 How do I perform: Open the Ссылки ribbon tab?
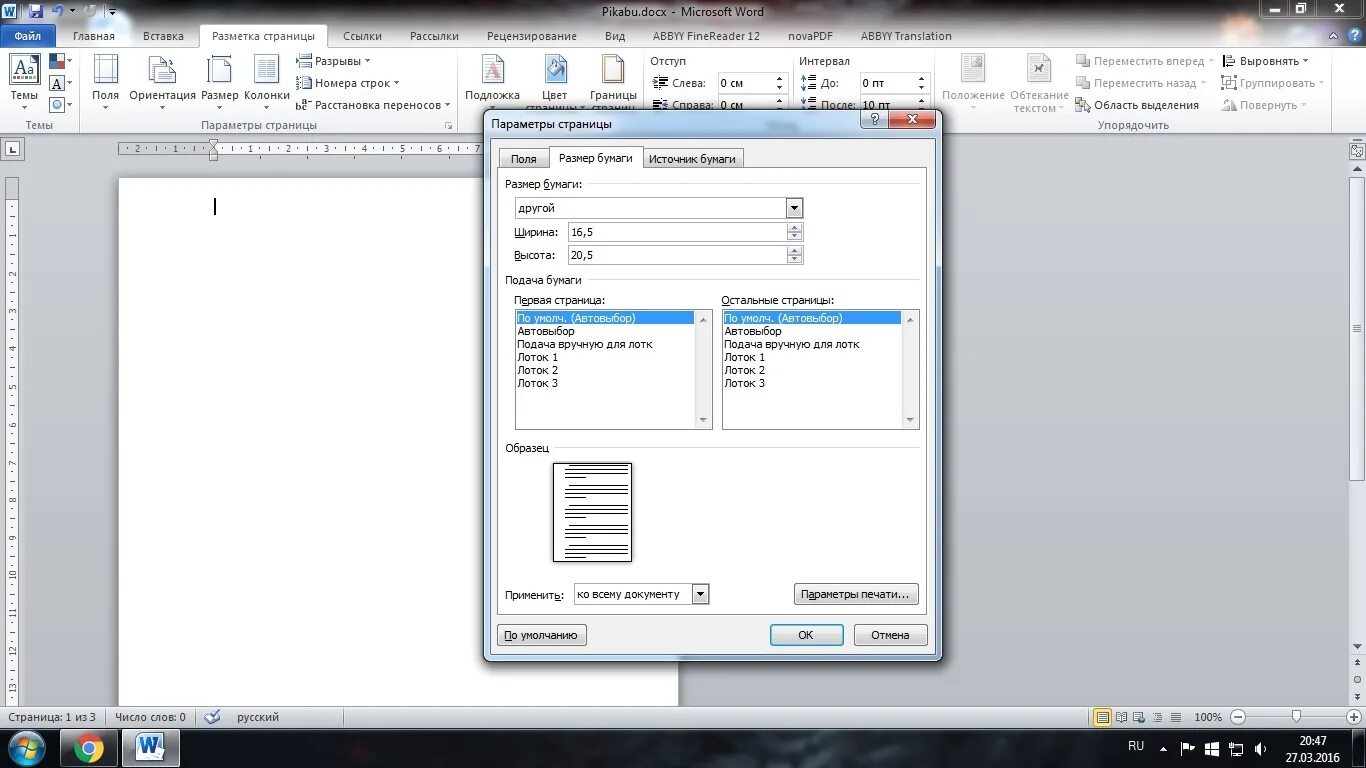[362, 36]
